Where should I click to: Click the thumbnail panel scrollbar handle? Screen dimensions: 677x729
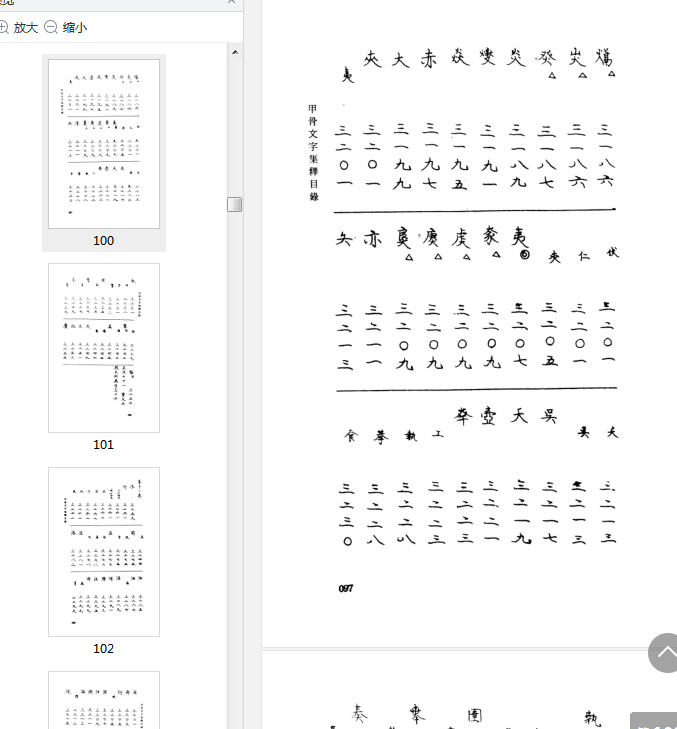pyautogui.click(x=235, y=204)
